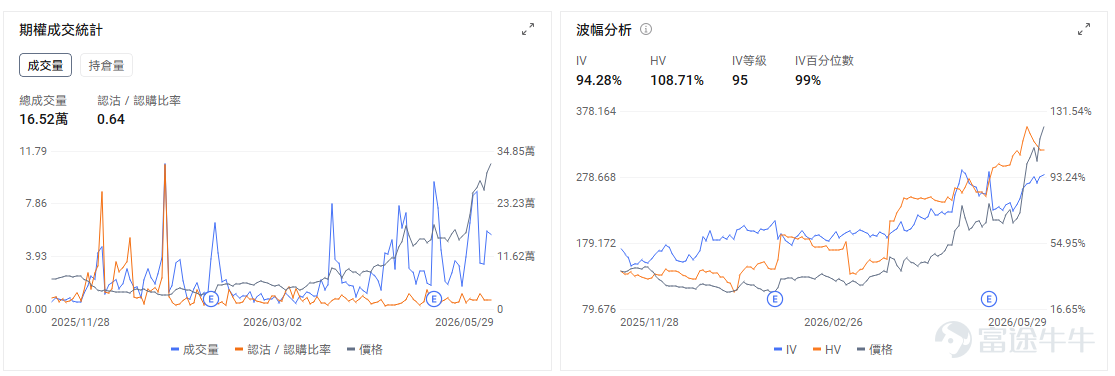Viewport: 1115px width, 376px height.
Task: Click the IV等級 value 95
Action: click(740, 80)
